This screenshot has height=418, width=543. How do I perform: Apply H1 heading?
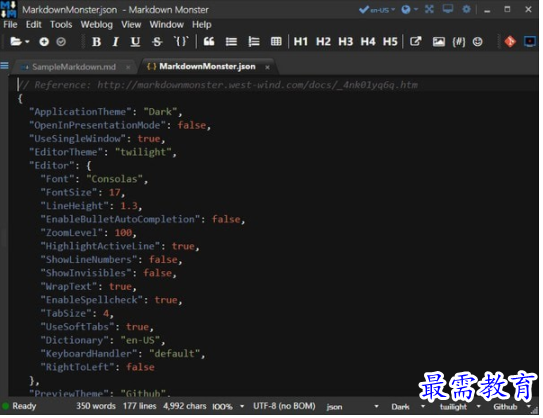[301, 42]
